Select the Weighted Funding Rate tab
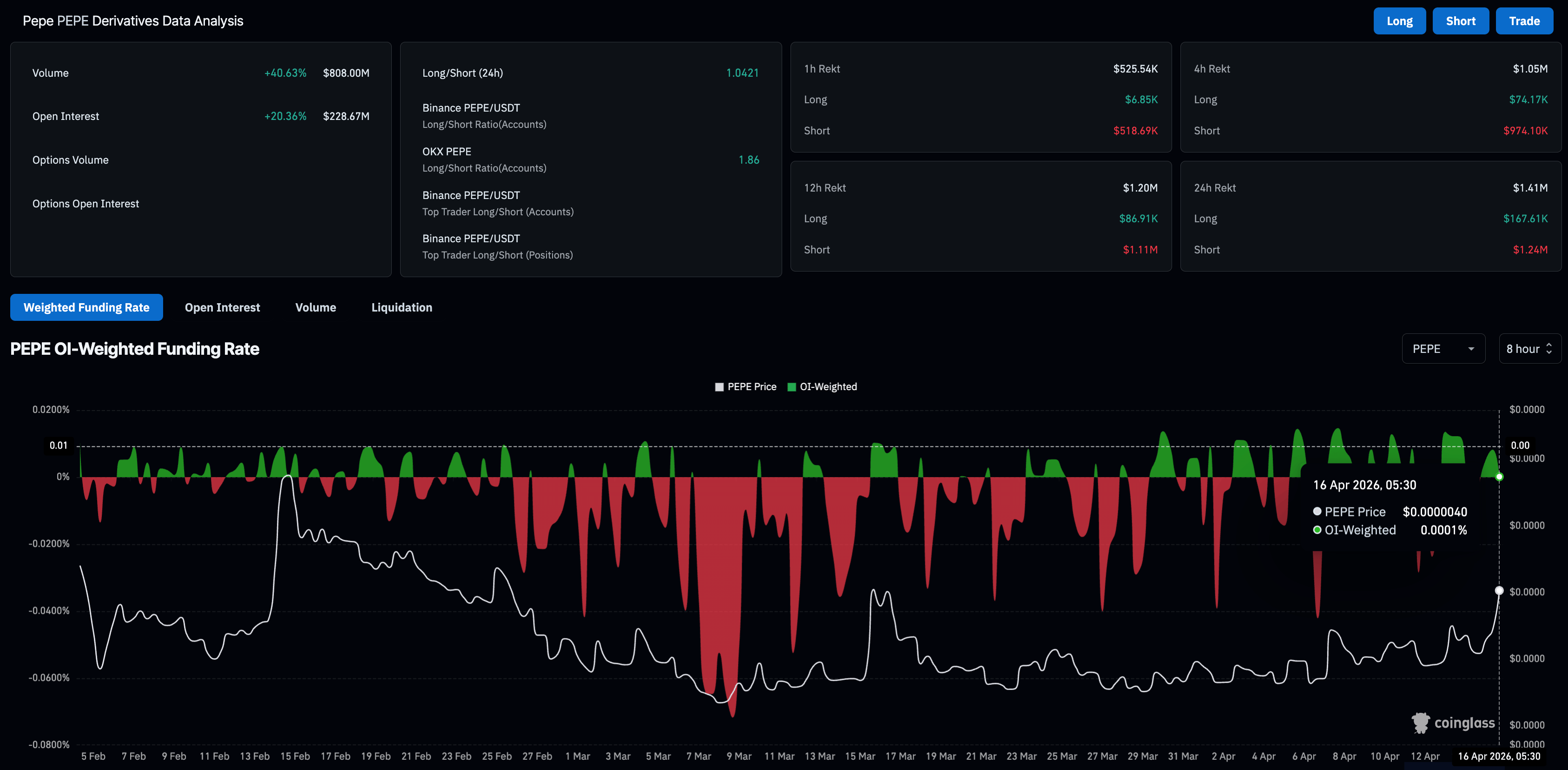This screenshot has width=1568, height=770. [x=86, y=308]
